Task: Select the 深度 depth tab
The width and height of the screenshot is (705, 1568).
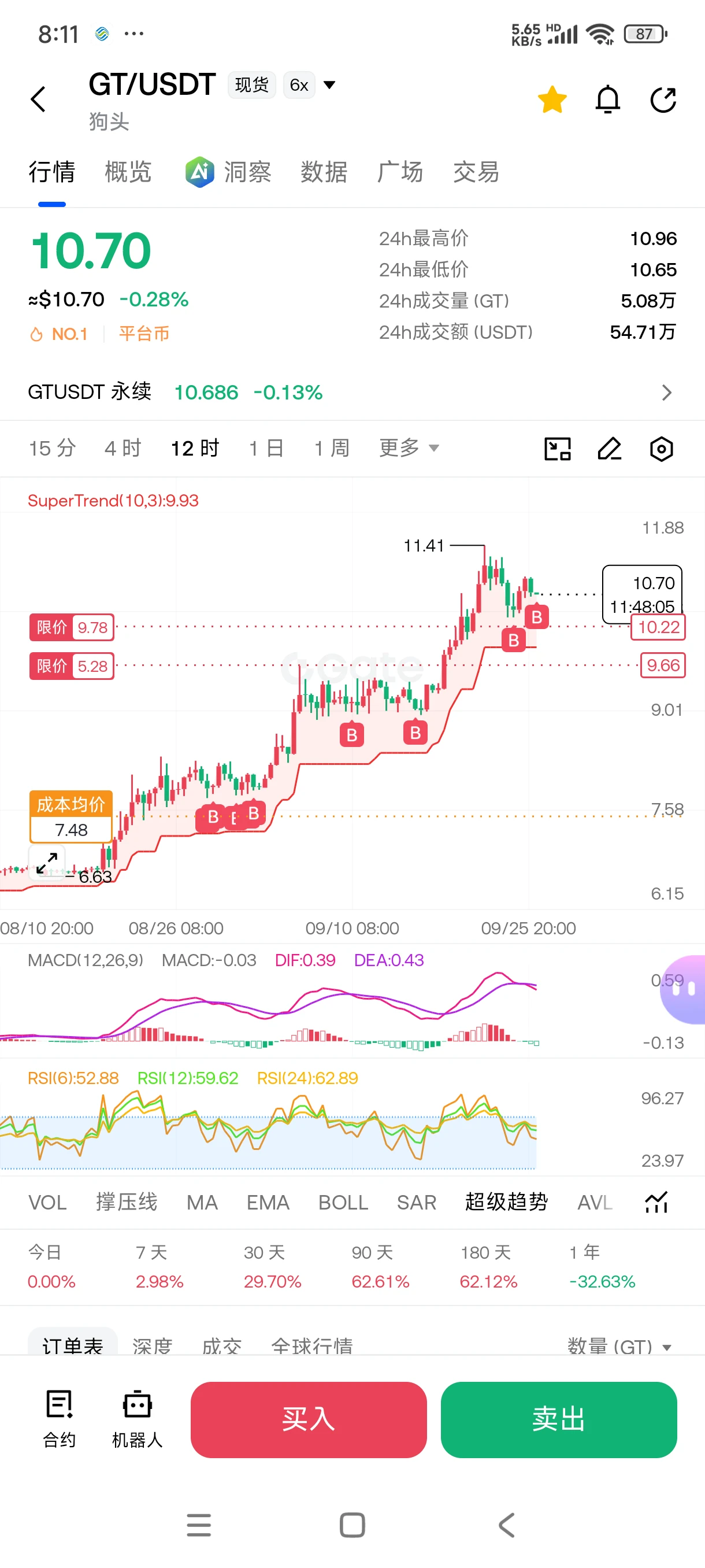Action: tap(152, 1346)
